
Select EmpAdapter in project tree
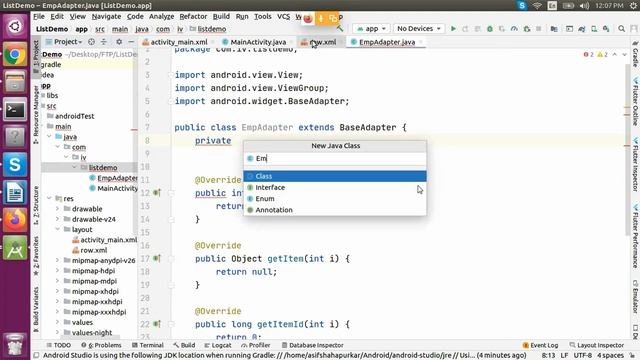coord(113,178)
